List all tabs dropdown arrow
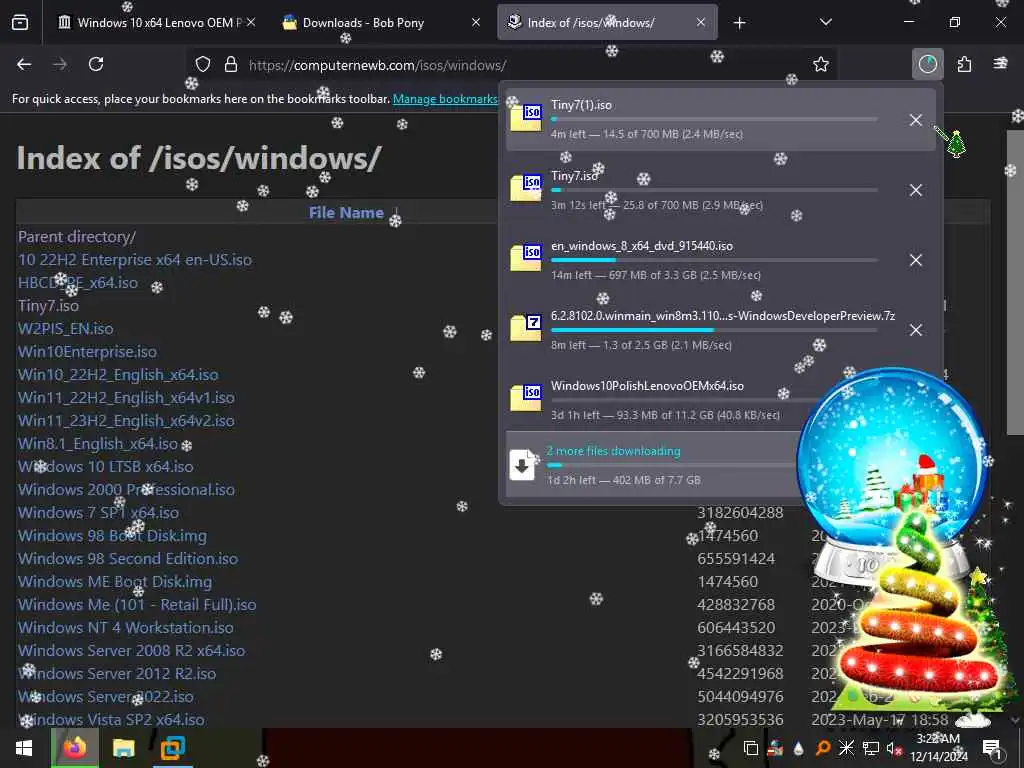The width and height of the screenshot is (1024, 768). (825, 22)
